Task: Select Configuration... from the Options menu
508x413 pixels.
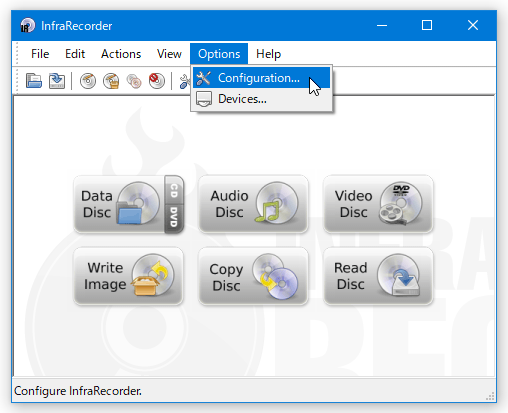Action: [x=261, y=78]
